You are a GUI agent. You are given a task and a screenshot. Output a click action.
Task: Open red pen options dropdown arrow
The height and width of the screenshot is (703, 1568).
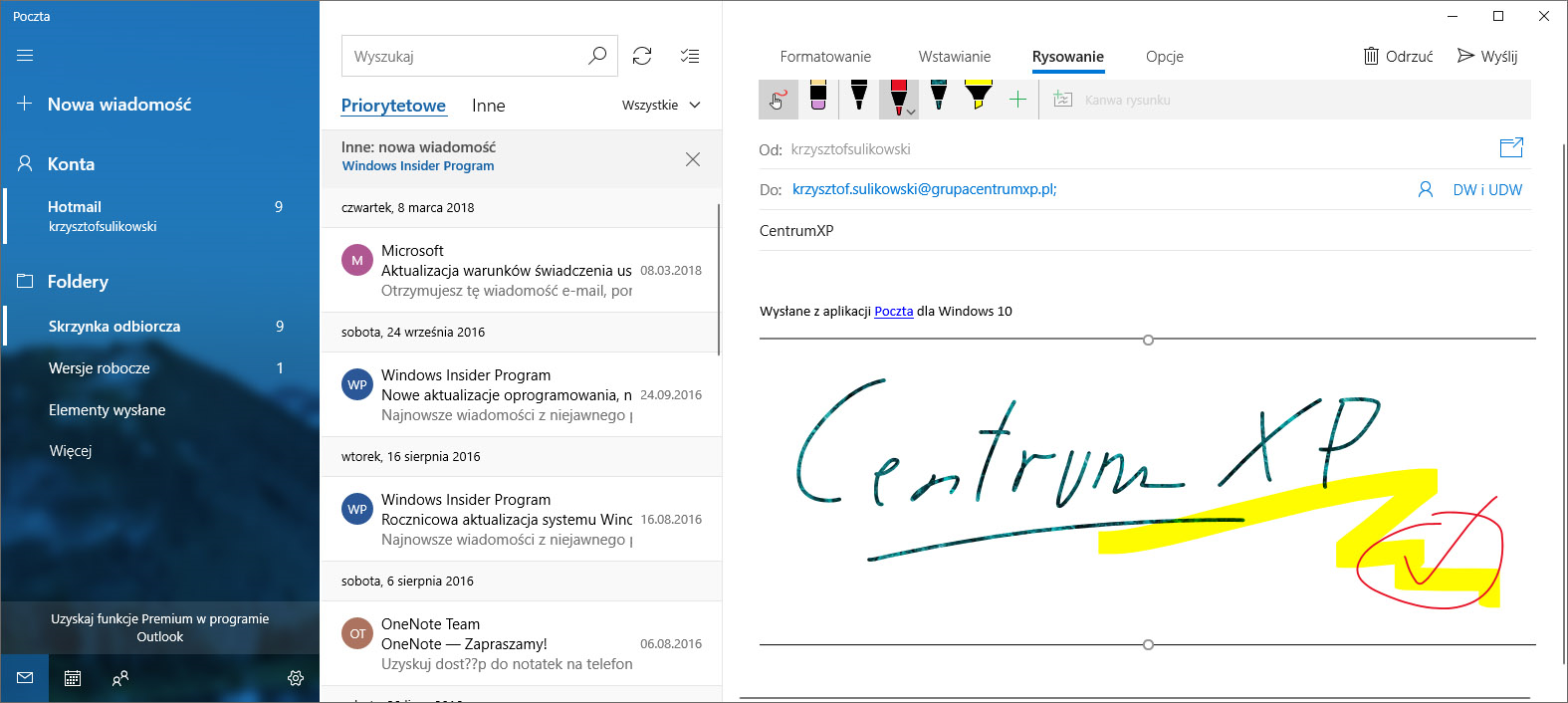(911, 112)
